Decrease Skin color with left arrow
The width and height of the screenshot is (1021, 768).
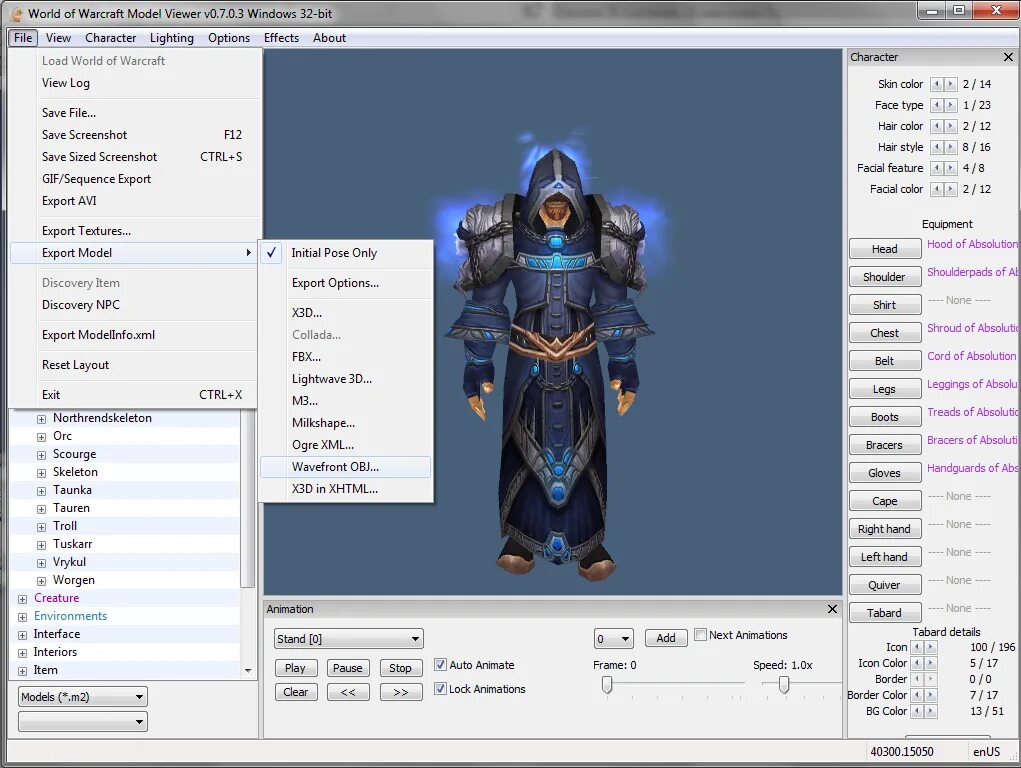click(x=936, y=84)
